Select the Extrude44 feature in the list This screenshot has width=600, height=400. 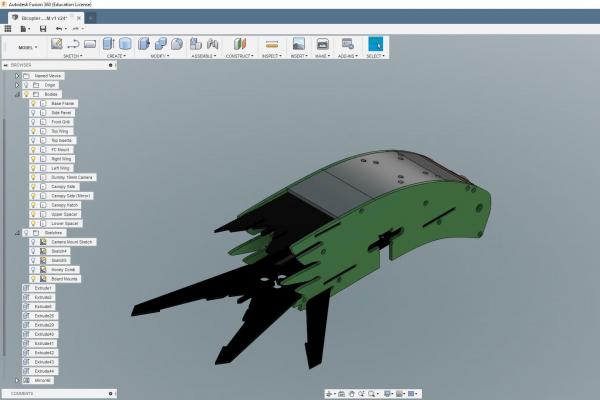point(43,371)
